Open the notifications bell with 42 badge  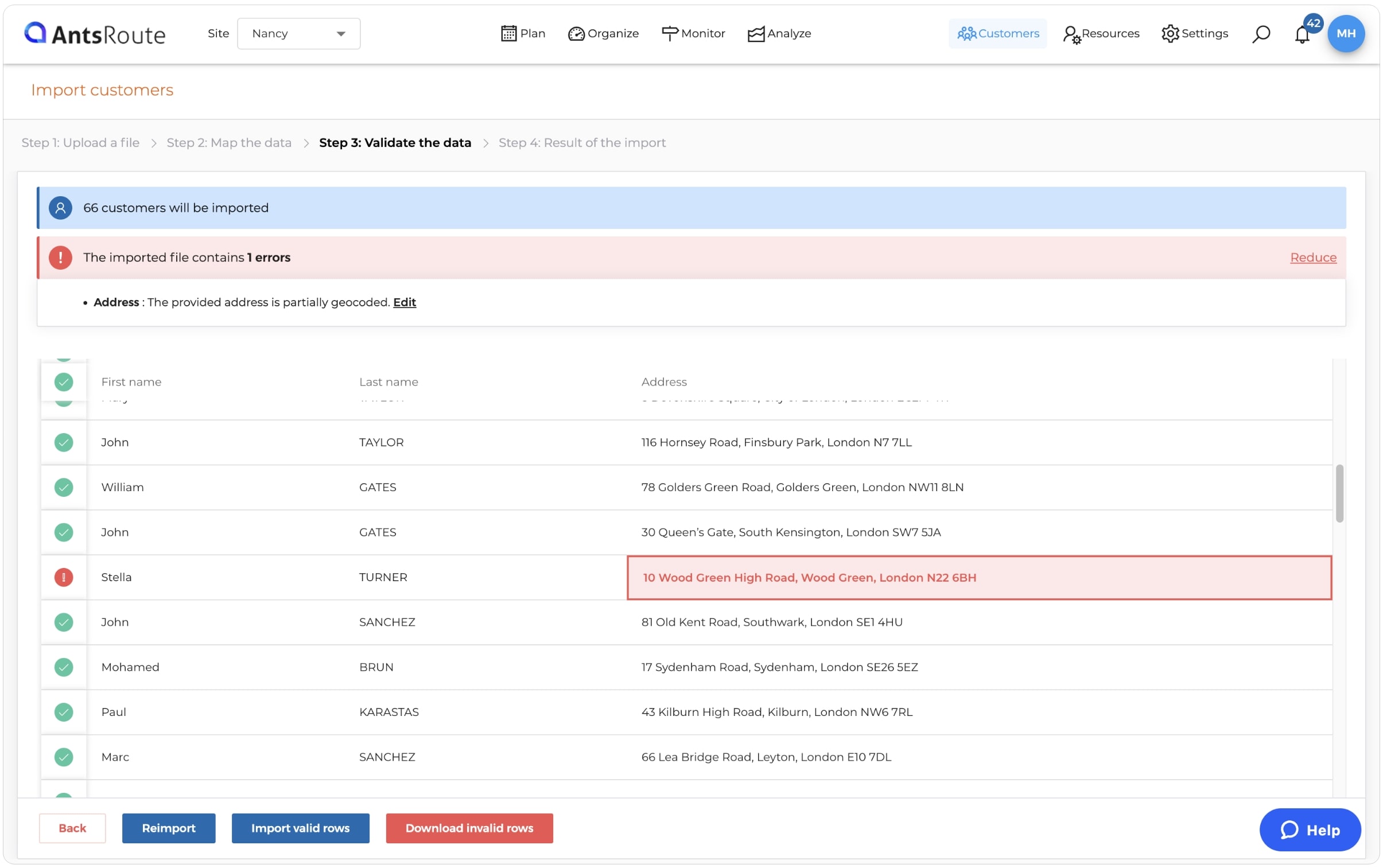(x=1302, y=33)
